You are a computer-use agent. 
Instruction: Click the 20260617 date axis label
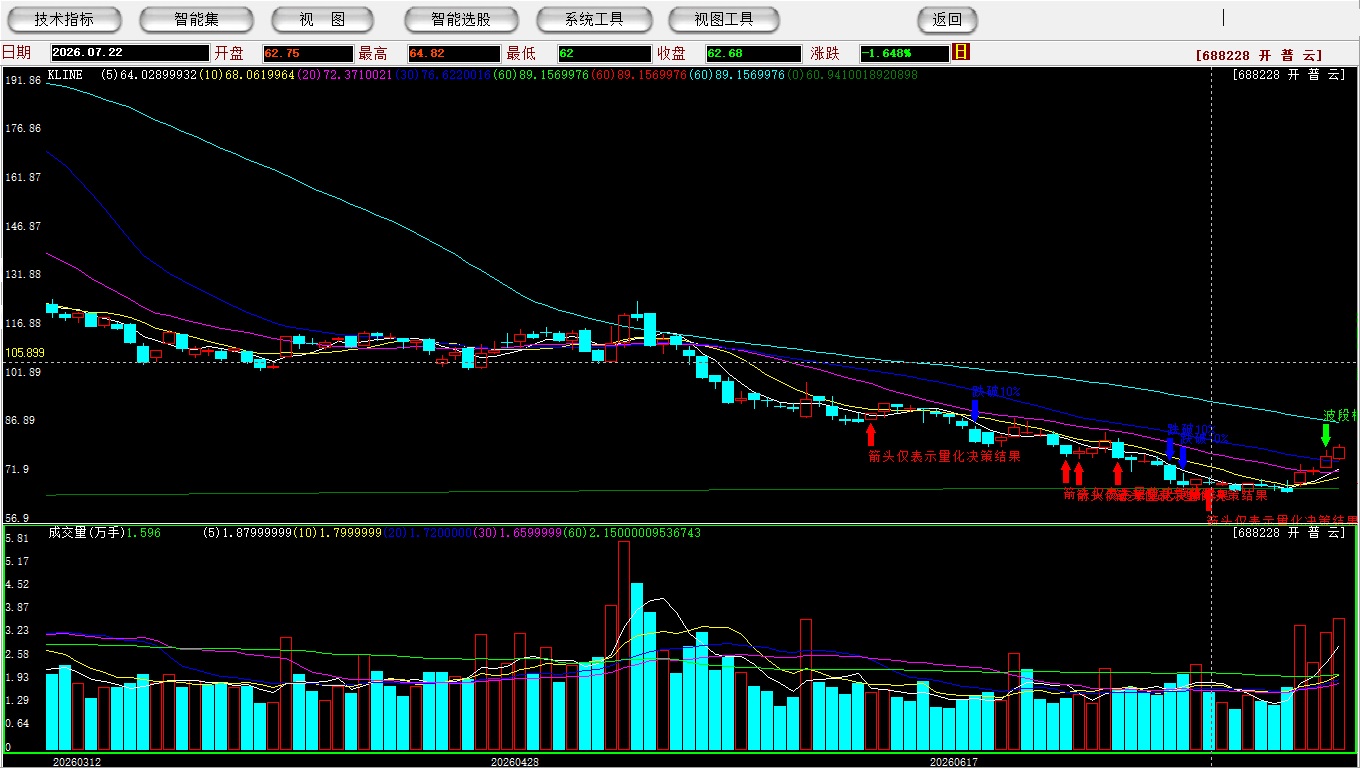[953, 762]
